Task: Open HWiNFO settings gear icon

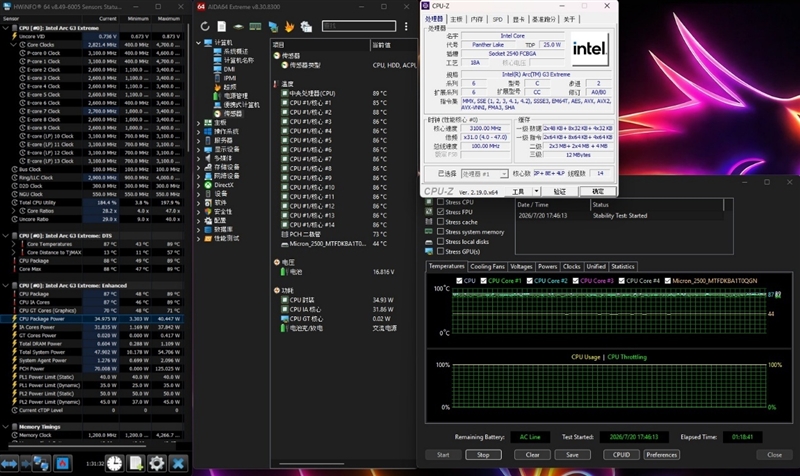Action: (157, 463)
